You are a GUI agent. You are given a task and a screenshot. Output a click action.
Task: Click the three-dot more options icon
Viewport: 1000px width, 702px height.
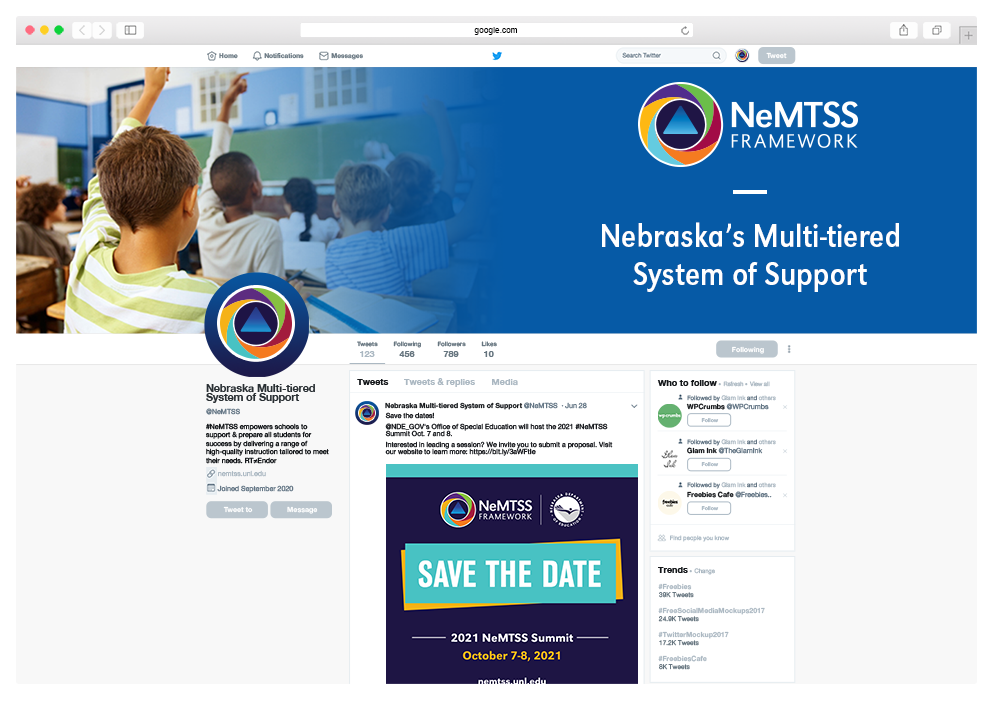click(789, 349)
